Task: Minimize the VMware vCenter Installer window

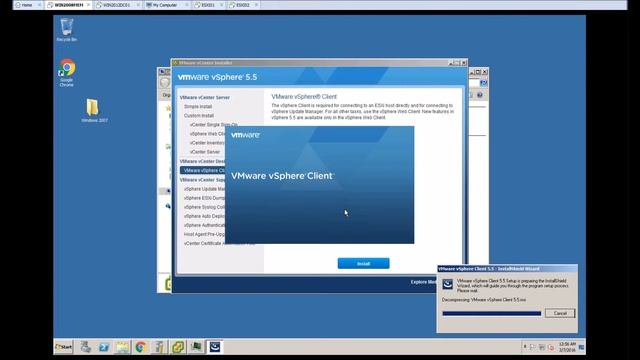Action: point(451,63)
